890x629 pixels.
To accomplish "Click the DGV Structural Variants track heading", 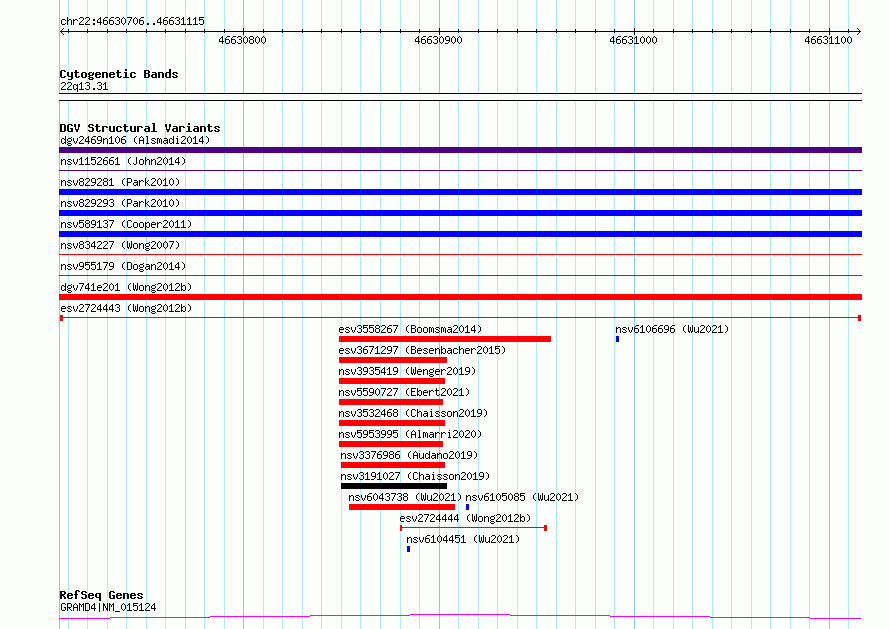I will (140, 128).
